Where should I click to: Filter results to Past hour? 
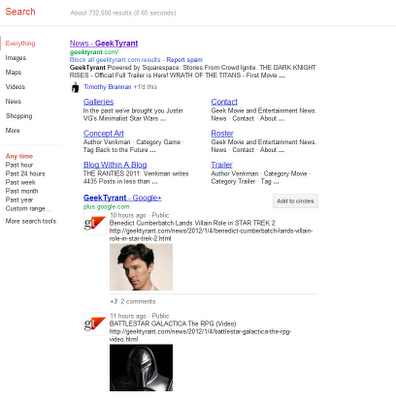tap(19, 165)
